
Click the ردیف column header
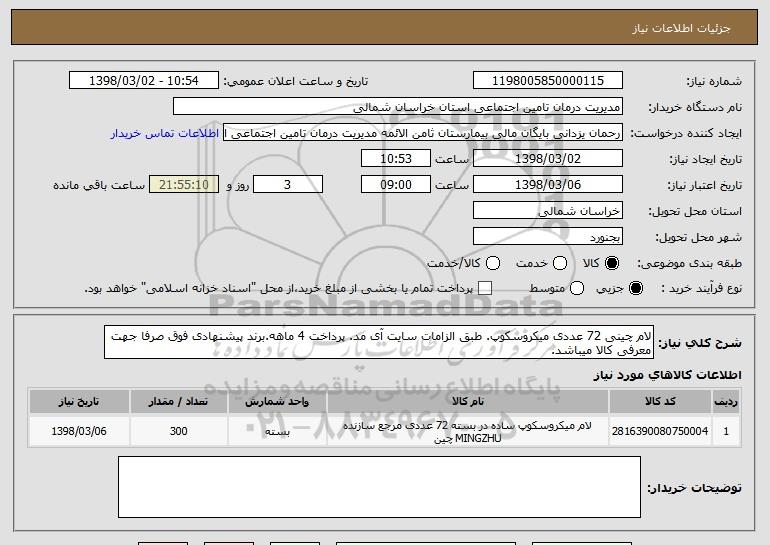pyautogui.click(x=726, y=402)
